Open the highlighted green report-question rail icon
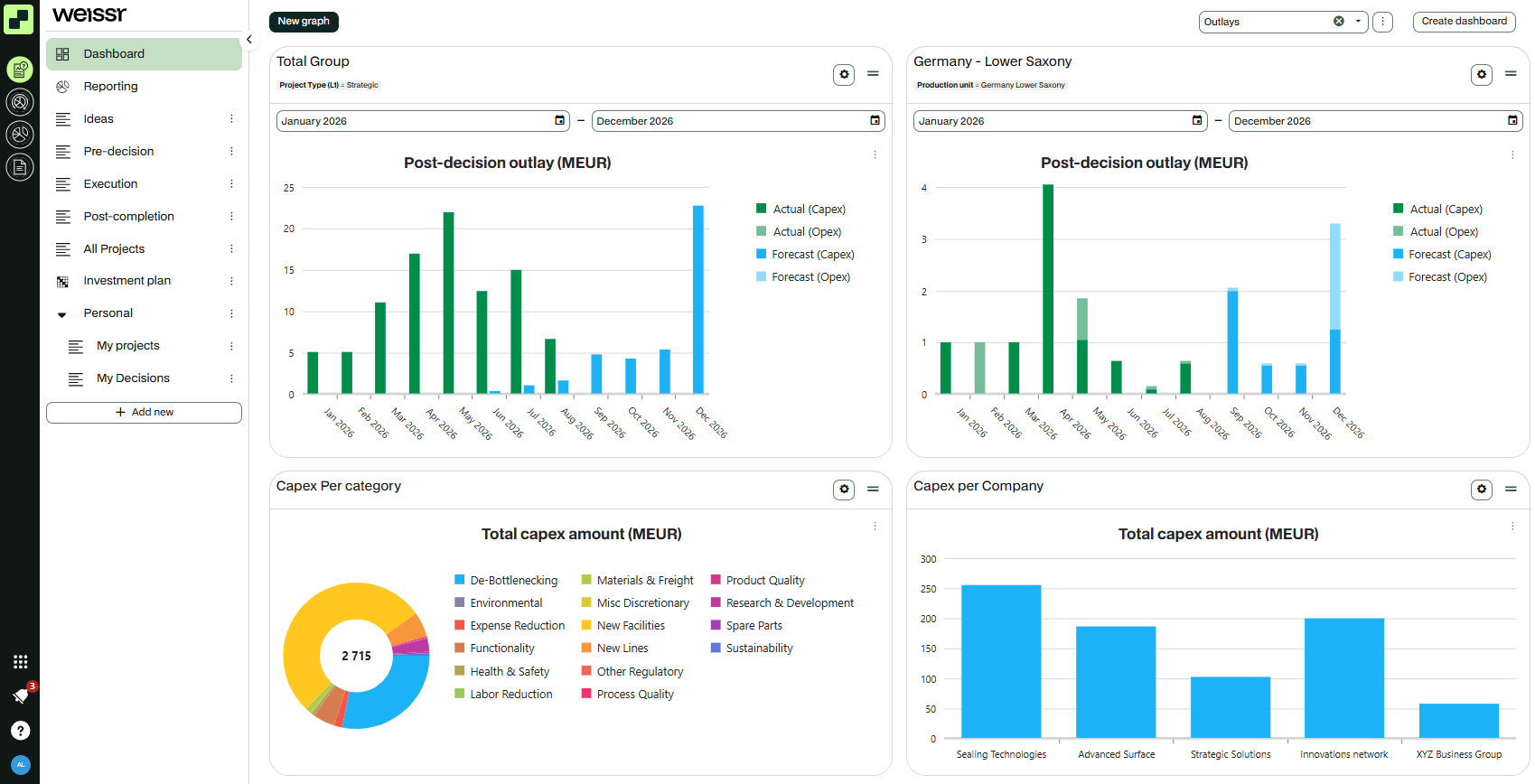The image size is (1535, 784). pos(20,70)
